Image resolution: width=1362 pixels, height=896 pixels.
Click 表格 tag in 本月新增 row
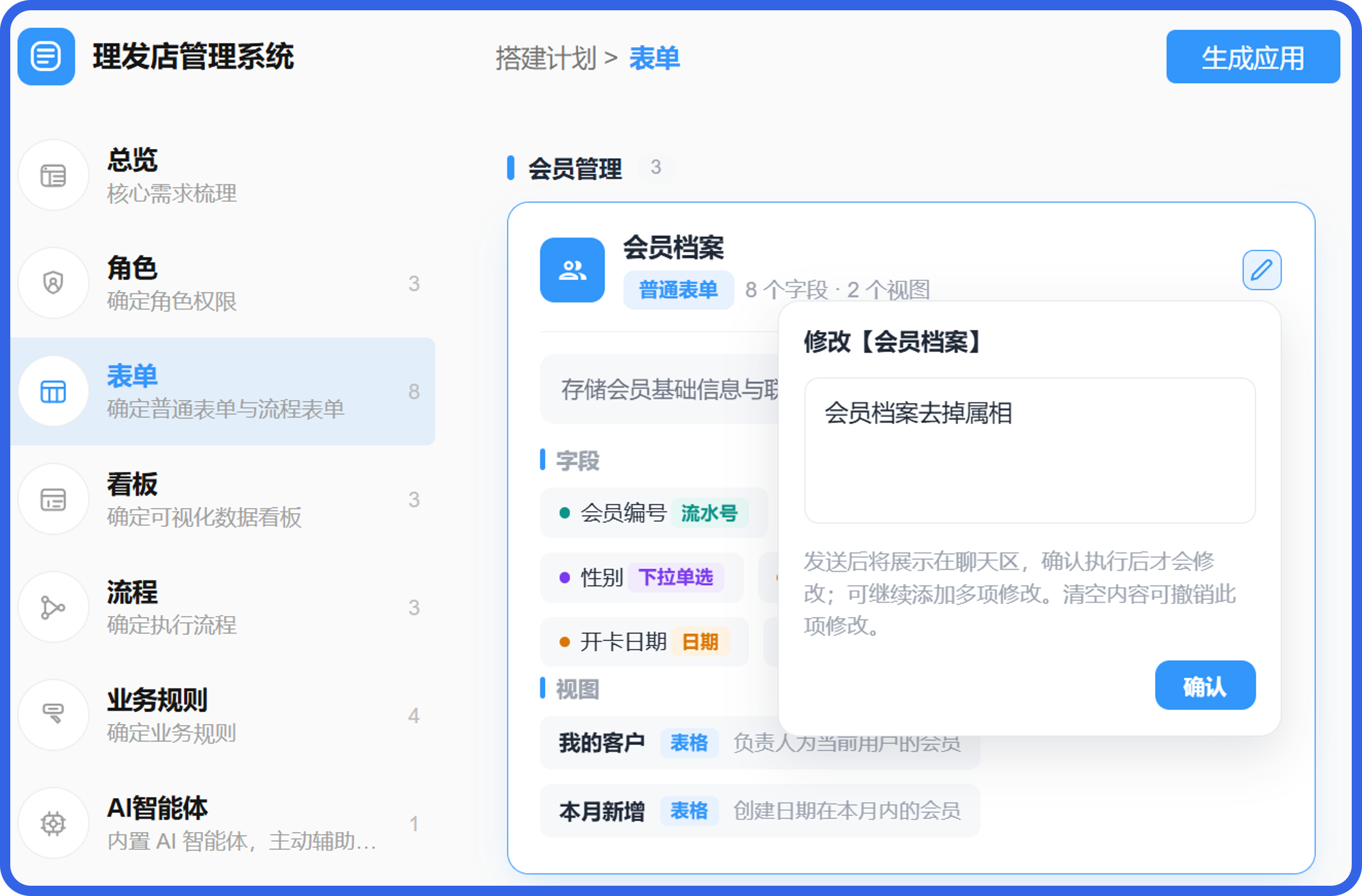[x=689, y=811]
